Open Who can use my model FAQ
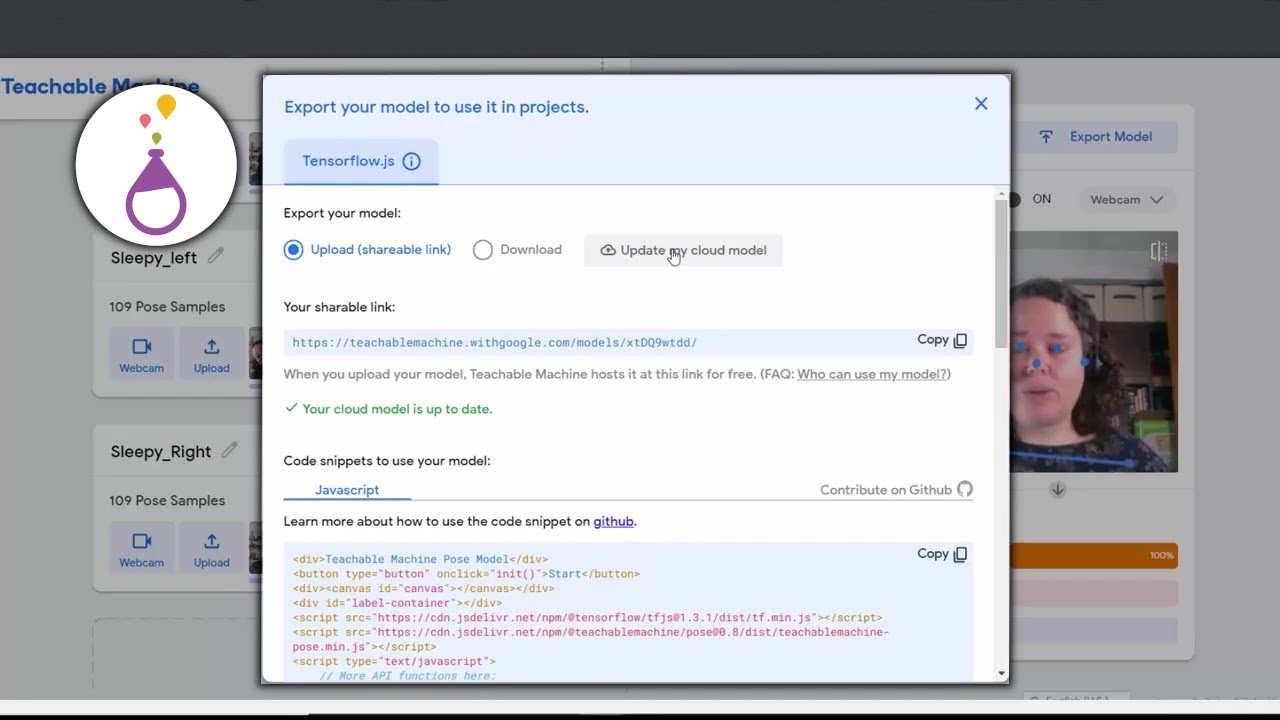 872,374
